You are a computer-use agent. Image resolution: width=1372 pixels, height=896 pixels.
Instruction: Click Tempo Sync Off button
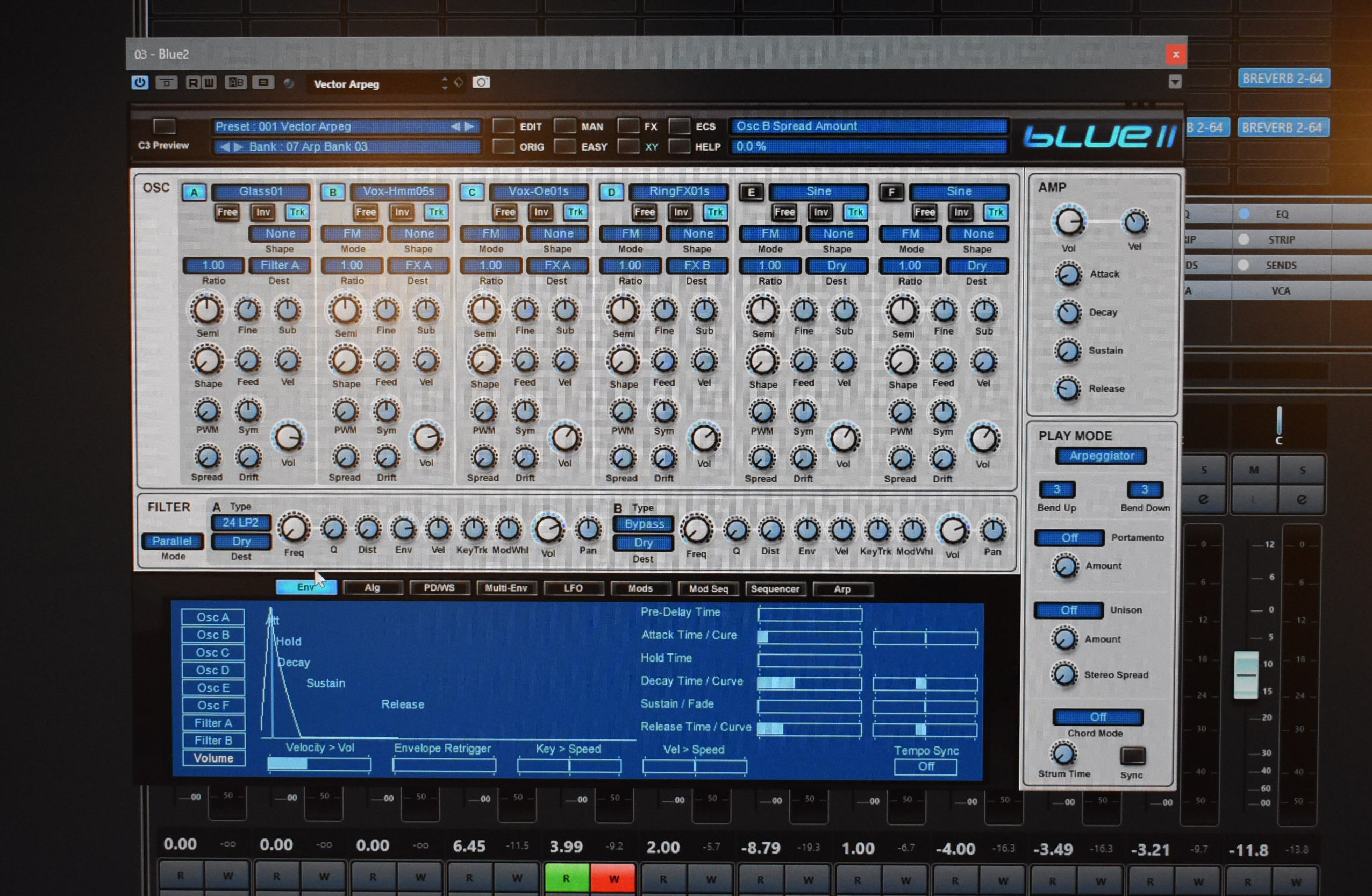[926, 767]
